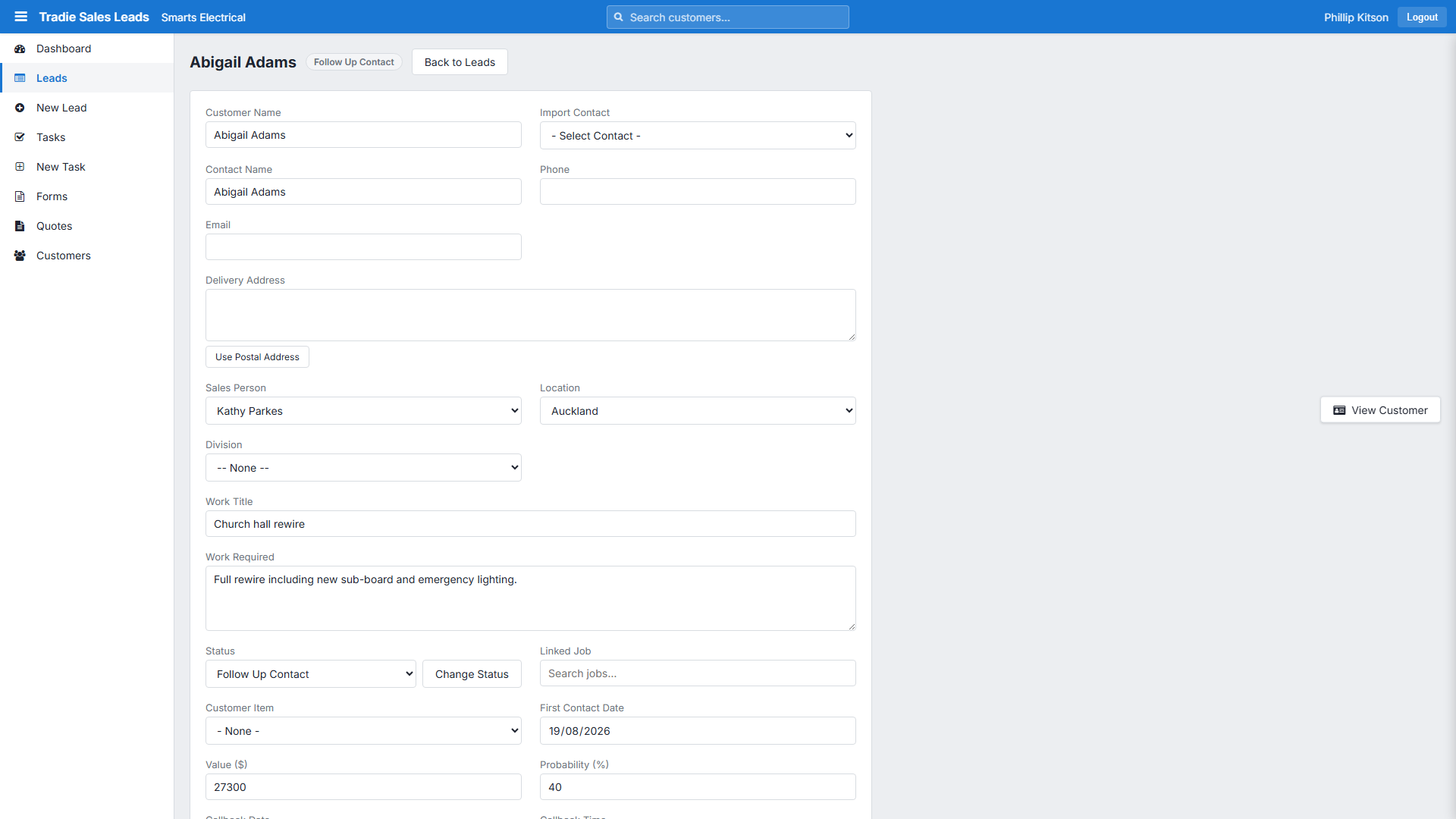Open the Import Contact dropdown
1456x819 pixels.
click(698, 136)
